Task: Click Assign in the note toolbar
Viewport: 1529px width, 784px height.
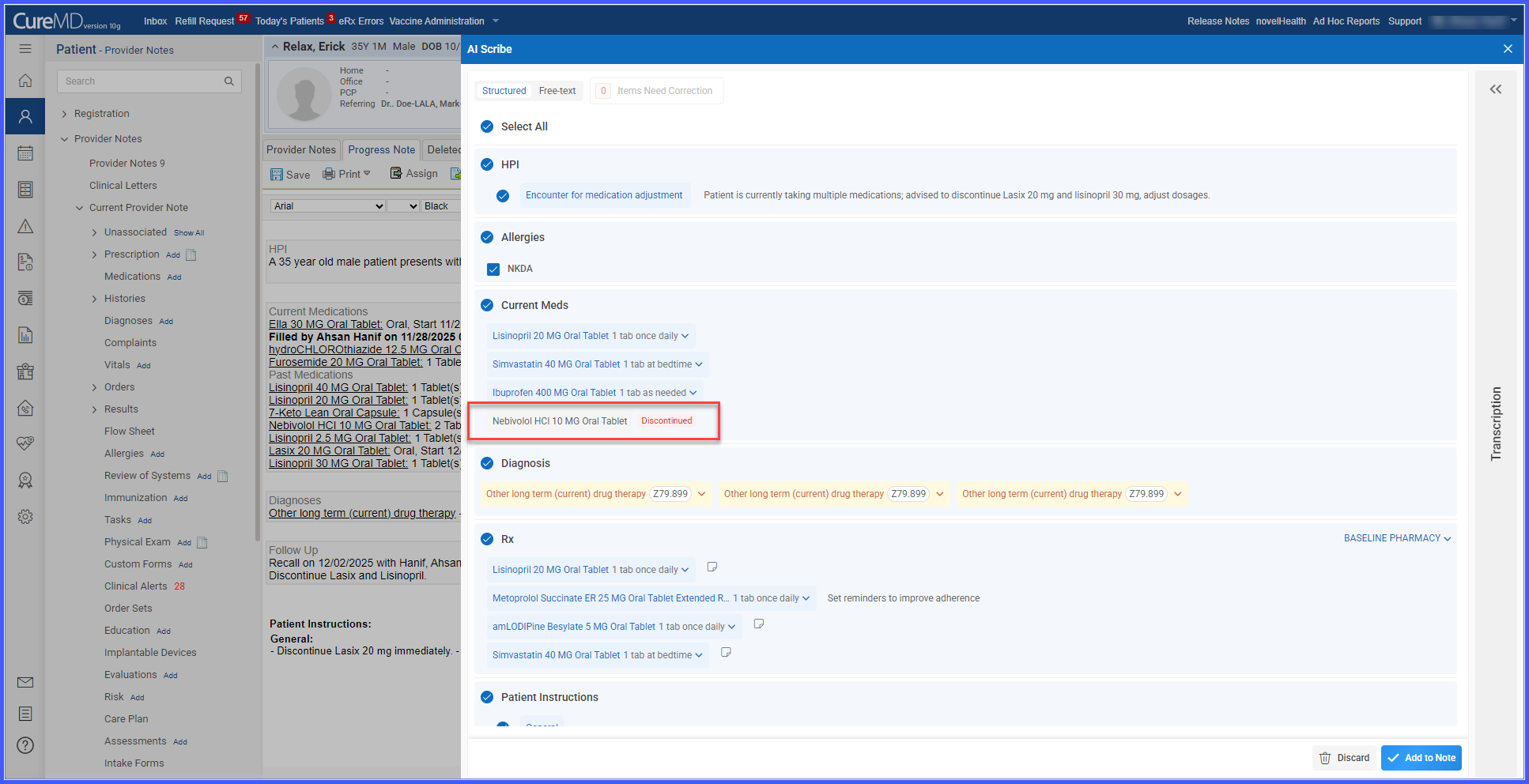Action: pos(413,174)
